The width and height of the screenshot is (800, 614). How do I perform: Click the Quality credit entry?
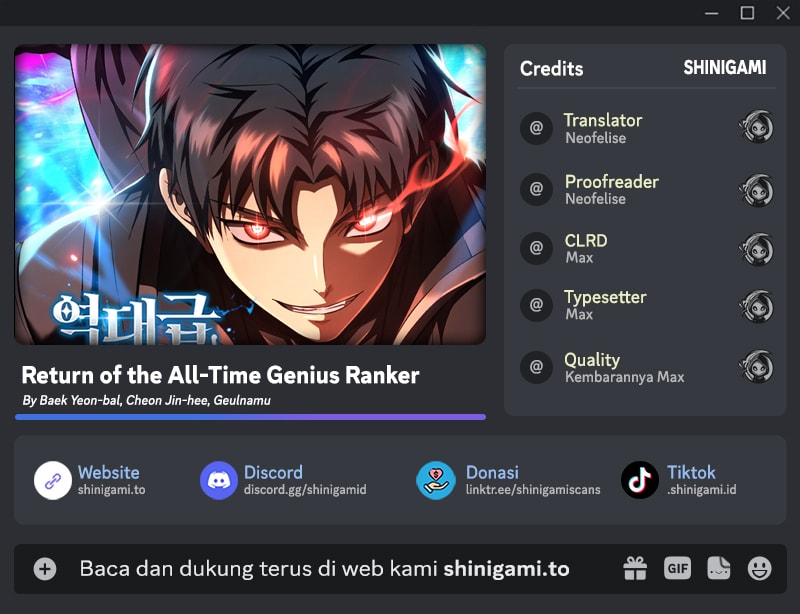point(647,367)
